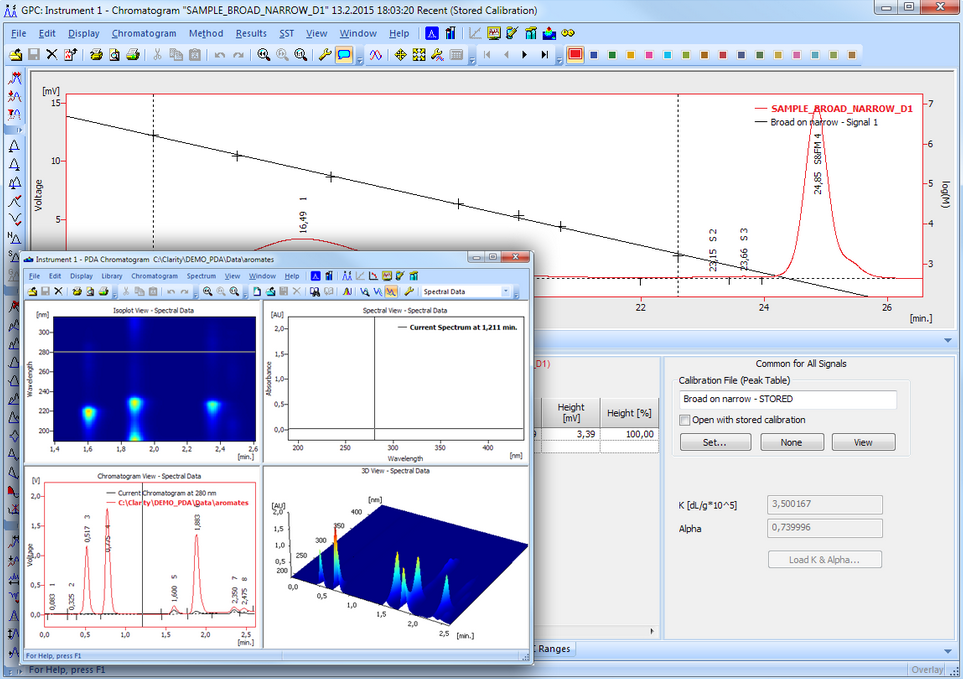Image resolution: width=963 pixels, height=679 pixels.
Task: Click the None calibration button
Action: click(x=792, y=442)
